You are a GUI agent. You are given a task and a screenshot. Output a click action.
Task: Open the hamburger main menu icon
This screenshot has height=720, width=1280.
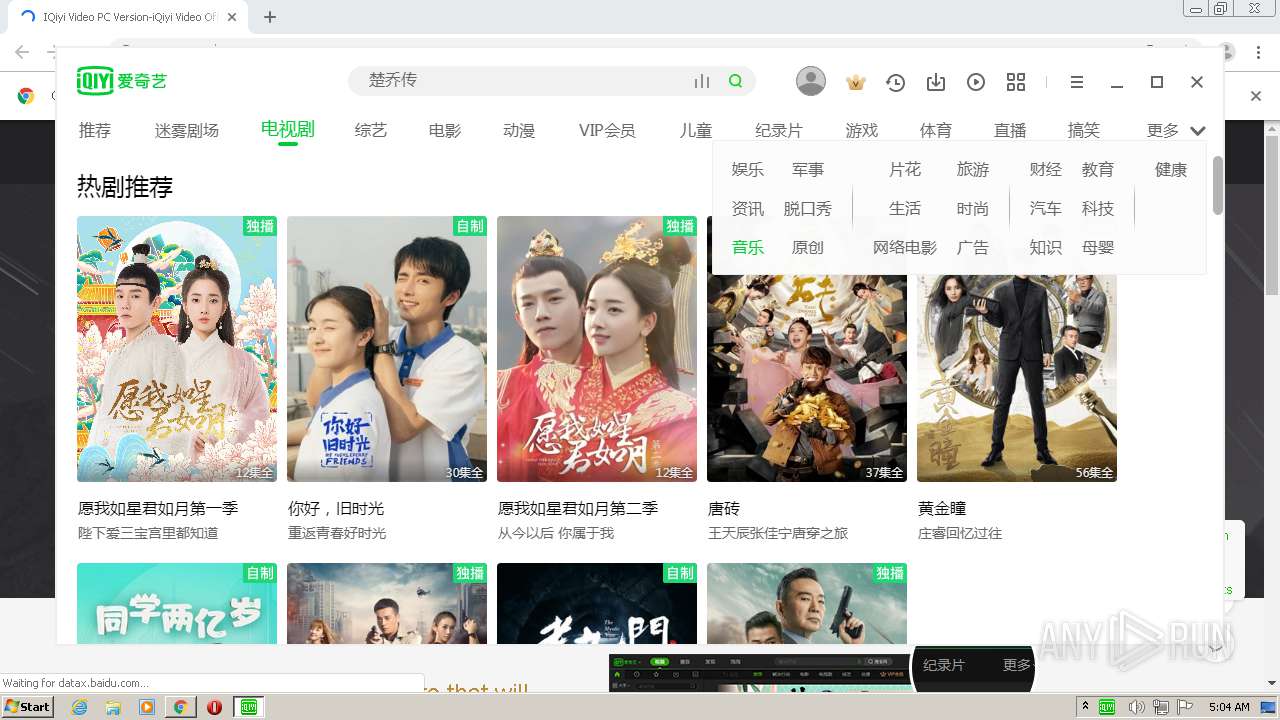1077,82
